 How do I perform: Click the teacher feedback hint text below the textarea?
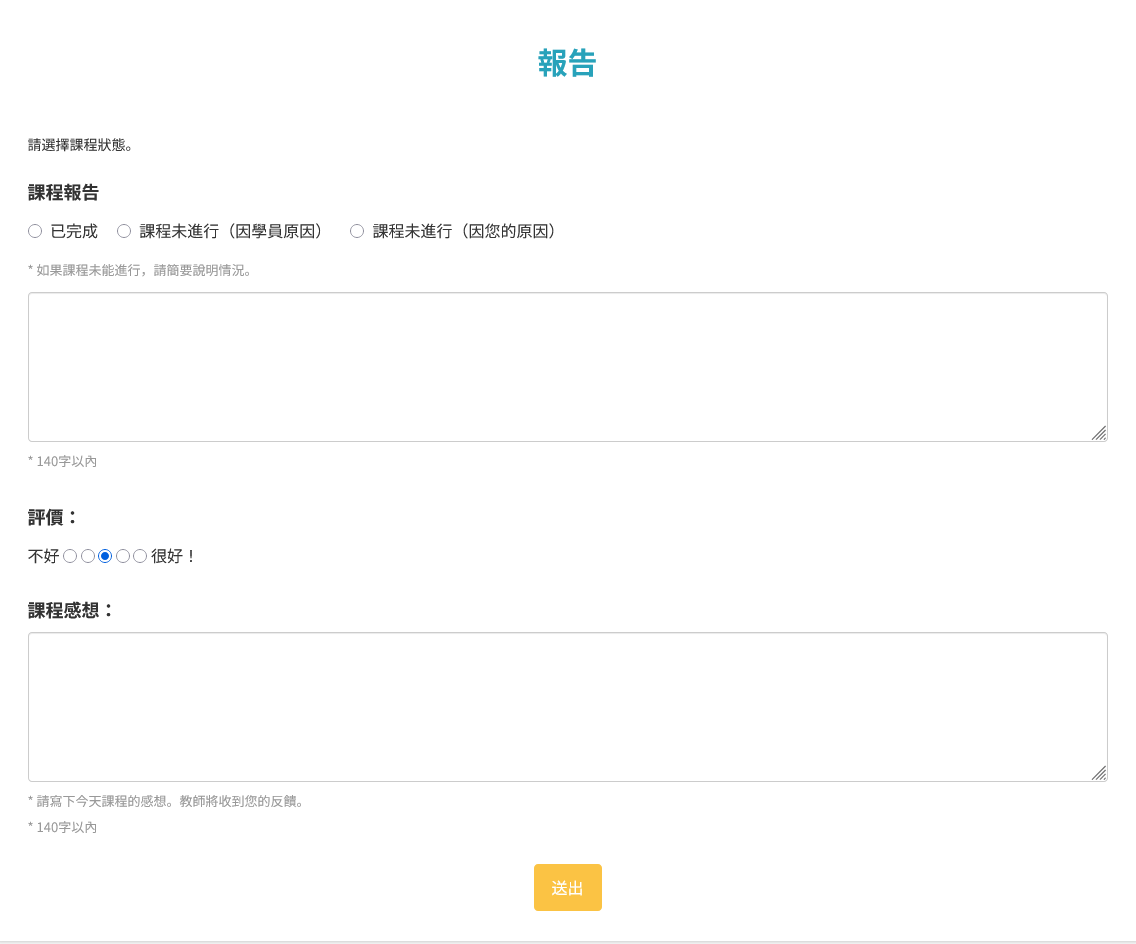point(165,801)
